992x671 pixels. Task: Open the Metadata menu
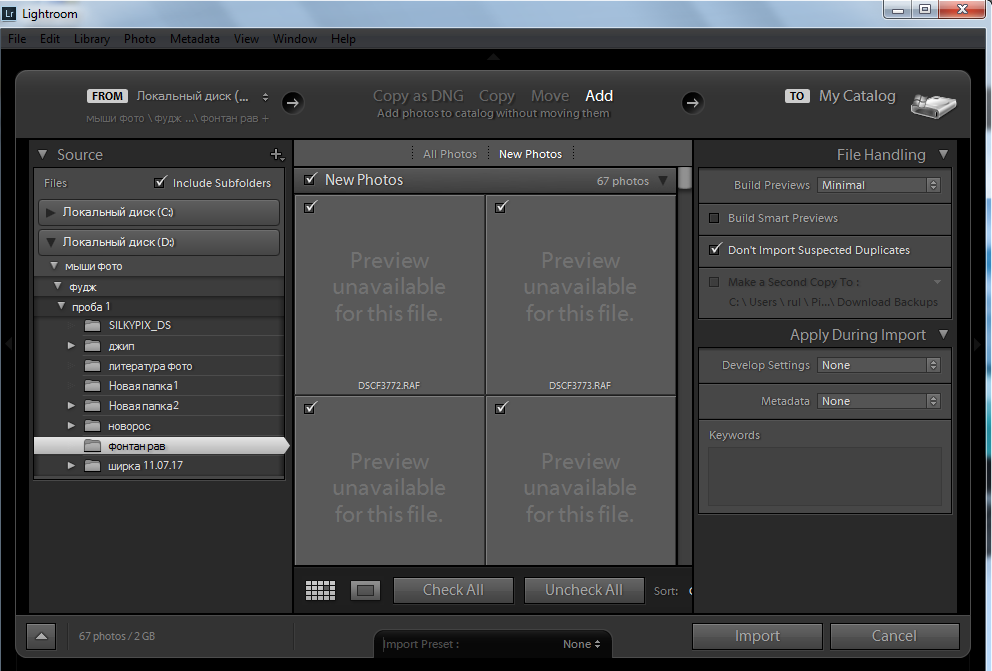[195, 39]
